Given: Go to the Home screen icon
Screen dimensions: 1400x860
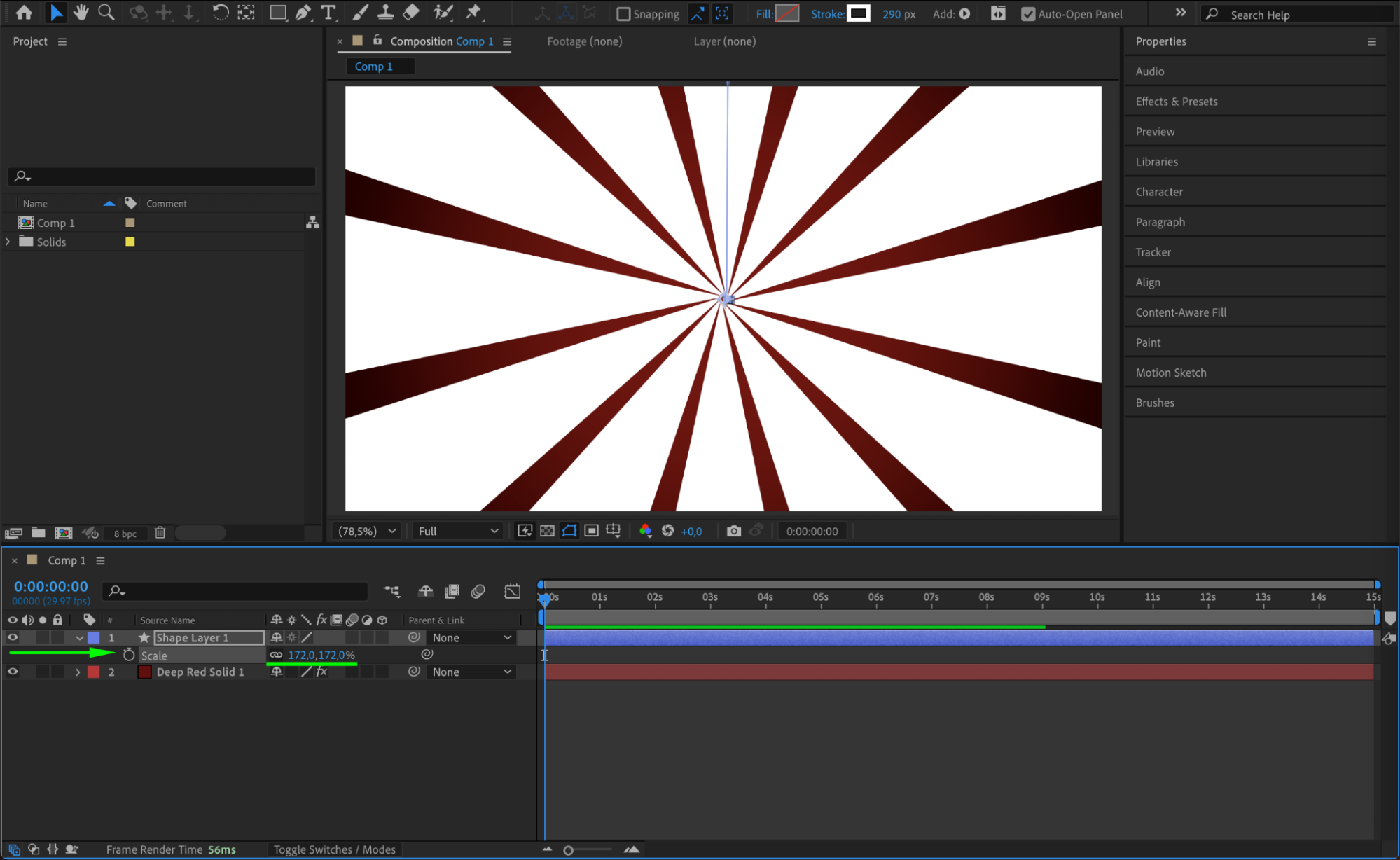Looking at the screenshot, I should pyautogui.click(x=24, y=13).
